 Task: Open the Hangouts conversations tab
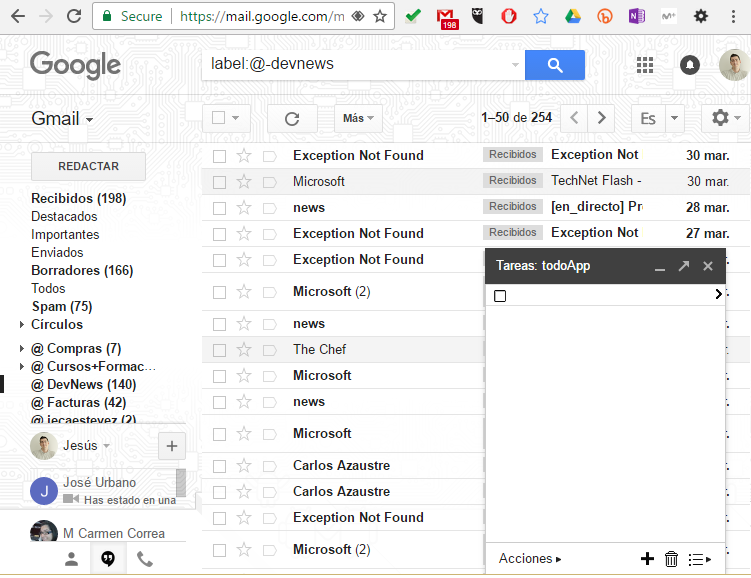(x=108, y=559)
